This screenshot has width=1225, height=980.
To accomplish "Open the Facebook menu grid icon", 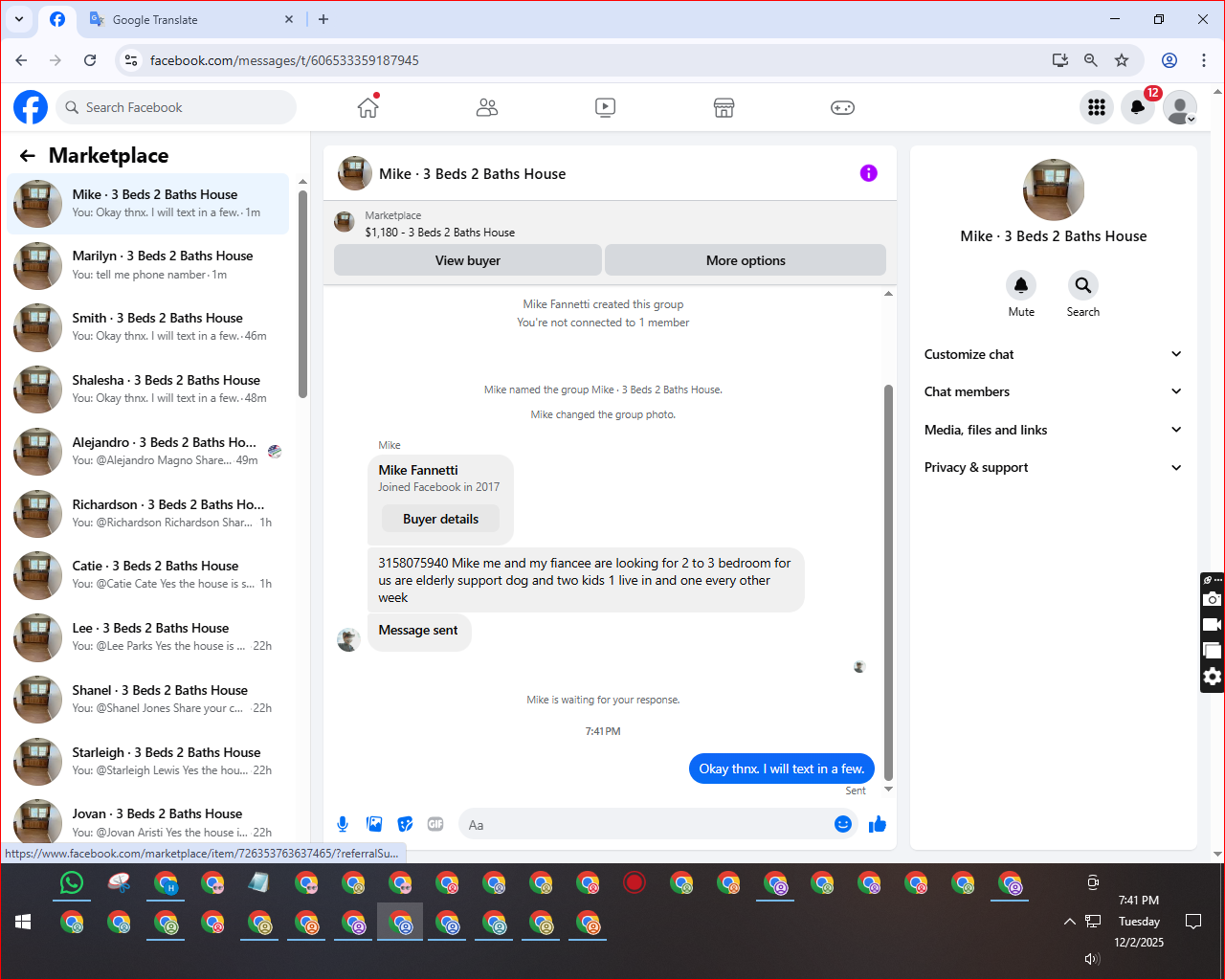I will [x=1097, y=107].
